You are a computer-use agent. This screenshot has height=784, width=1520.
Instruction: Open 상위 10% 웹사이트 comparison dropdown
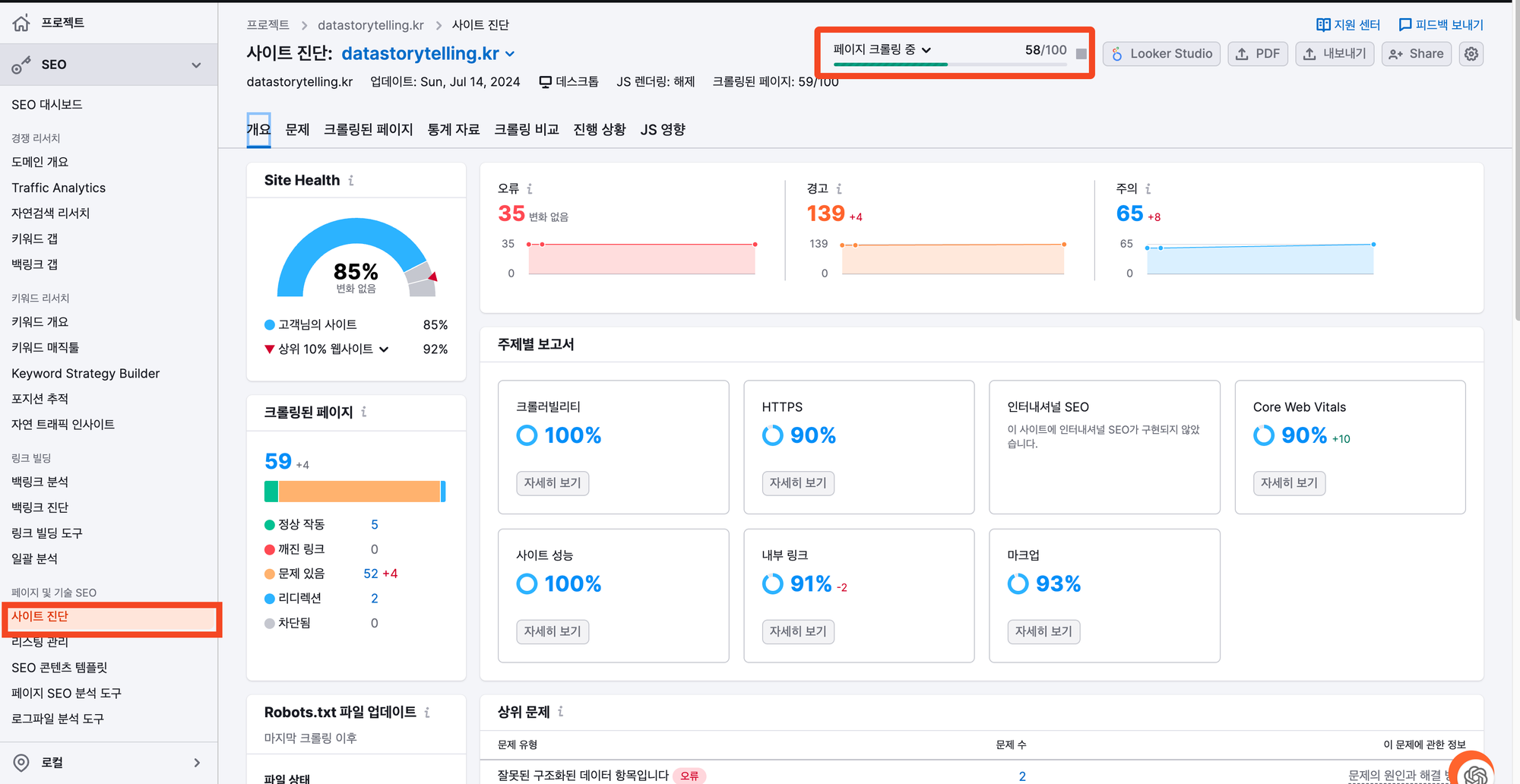click(x=334, y=349)
